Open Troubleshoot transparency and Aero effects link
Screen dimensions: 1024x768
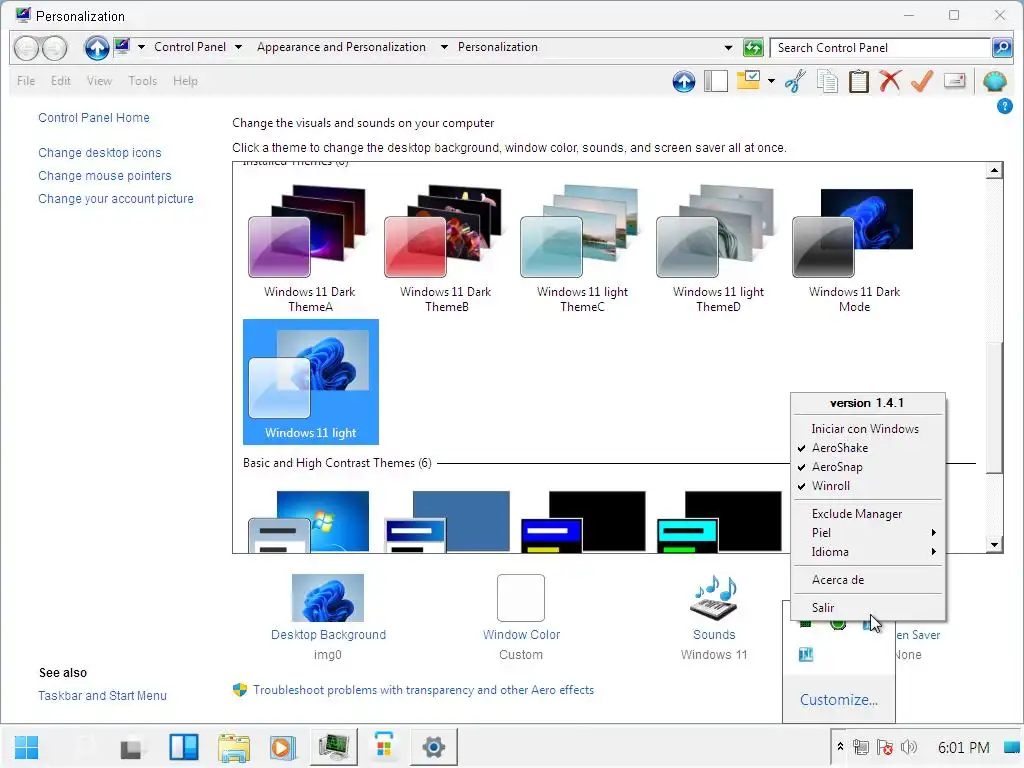click(423, 690)
